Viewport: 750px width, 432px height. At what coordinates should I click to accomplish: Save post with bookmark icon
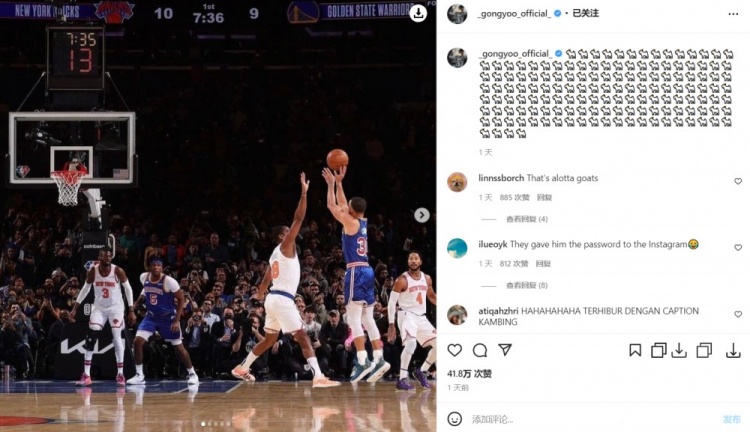[x=635, y=351]
